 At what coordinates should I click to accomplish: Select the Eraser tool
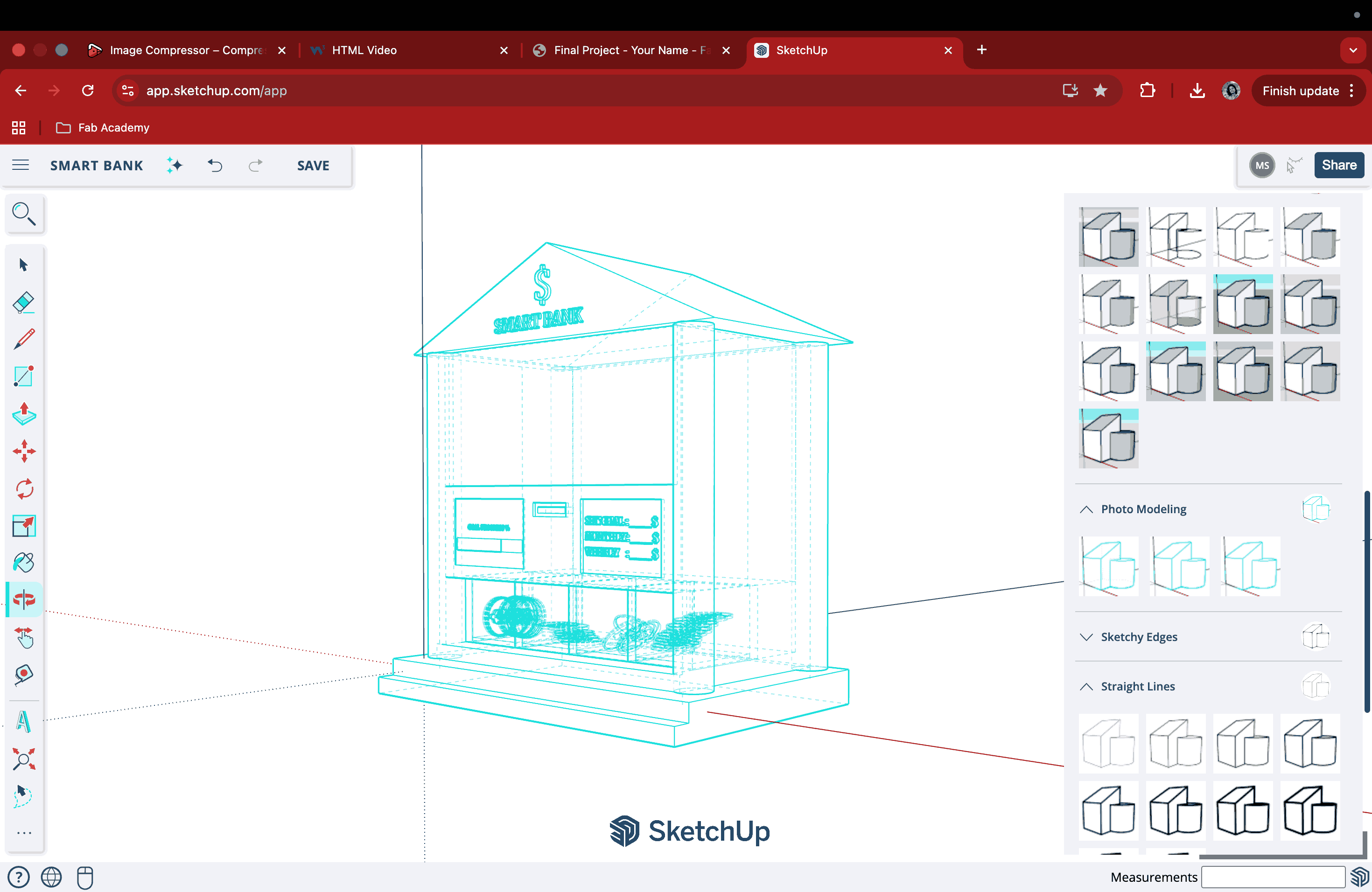pyautogui.click(x=24, y=302)
